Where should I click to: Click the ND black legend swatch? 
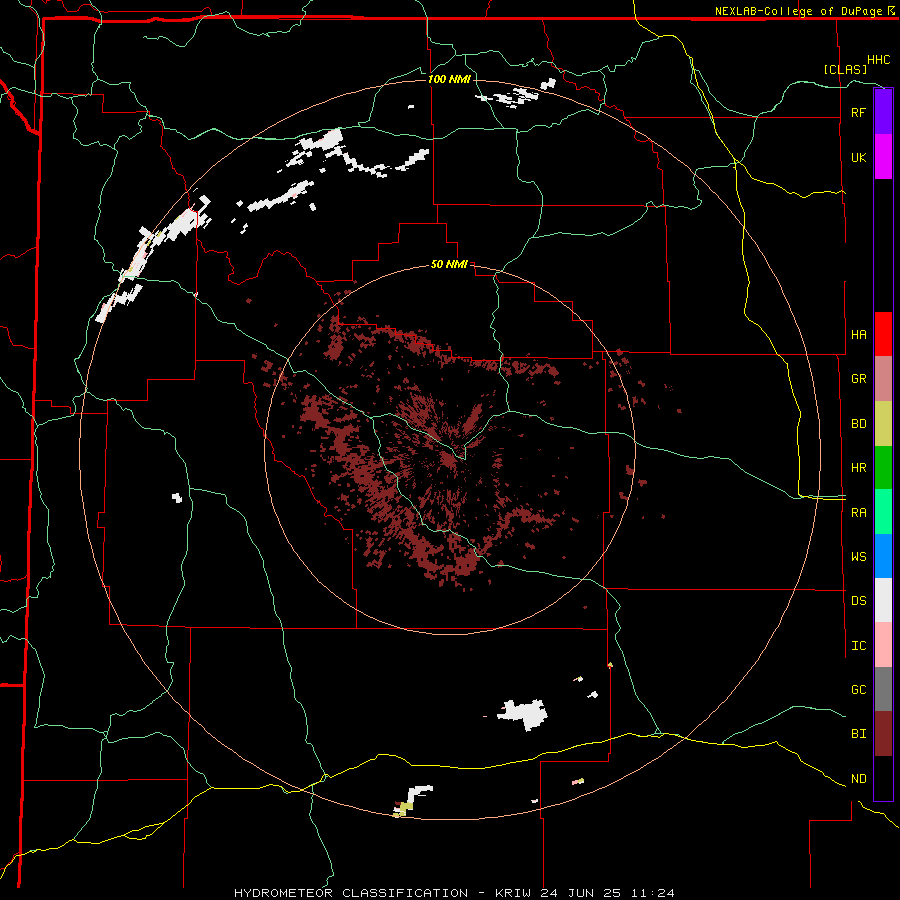click(883, 778)
